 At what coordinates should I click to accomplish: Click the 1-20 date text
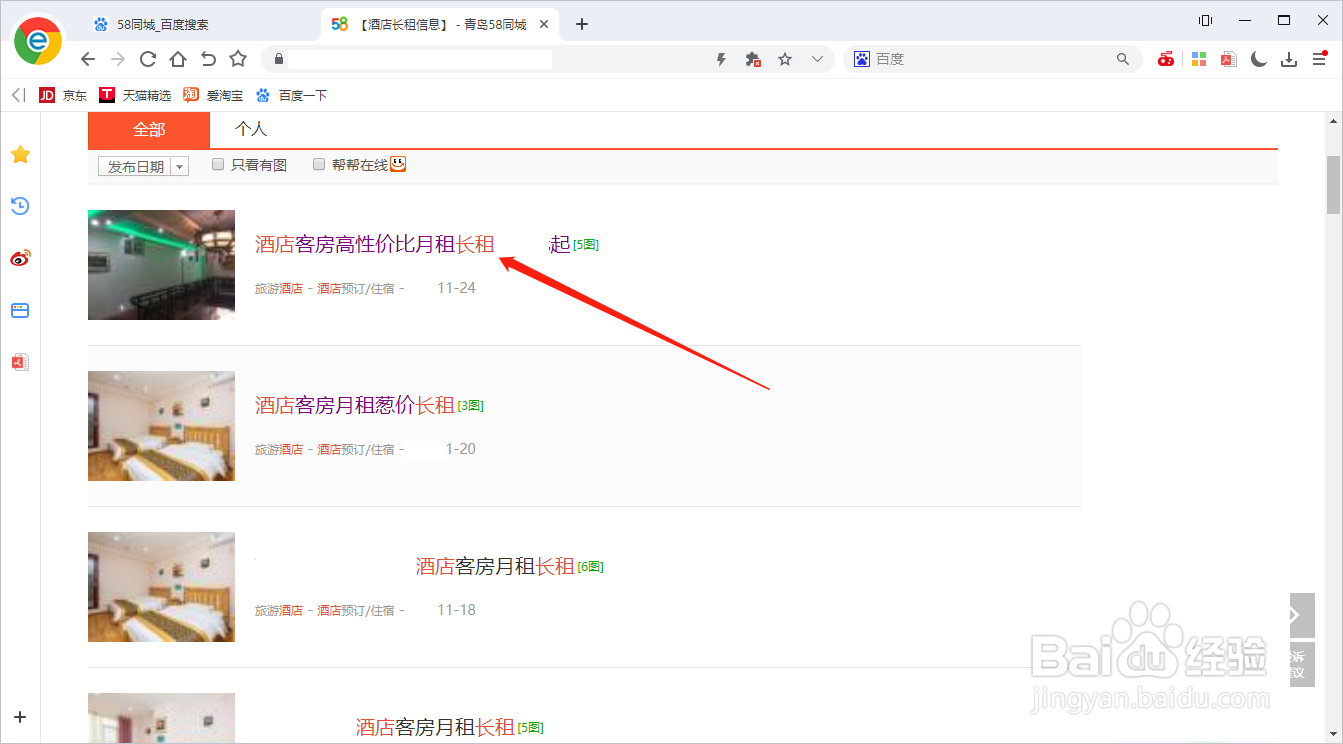(461, 449)
